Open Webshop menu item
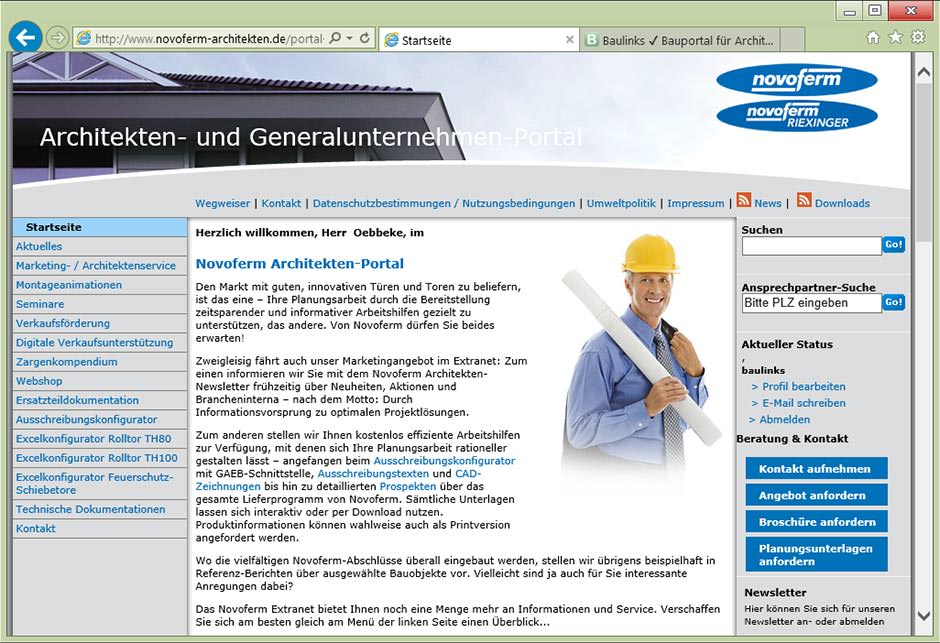The height and width of the screenshot is (643, 940). click(100, 381)
